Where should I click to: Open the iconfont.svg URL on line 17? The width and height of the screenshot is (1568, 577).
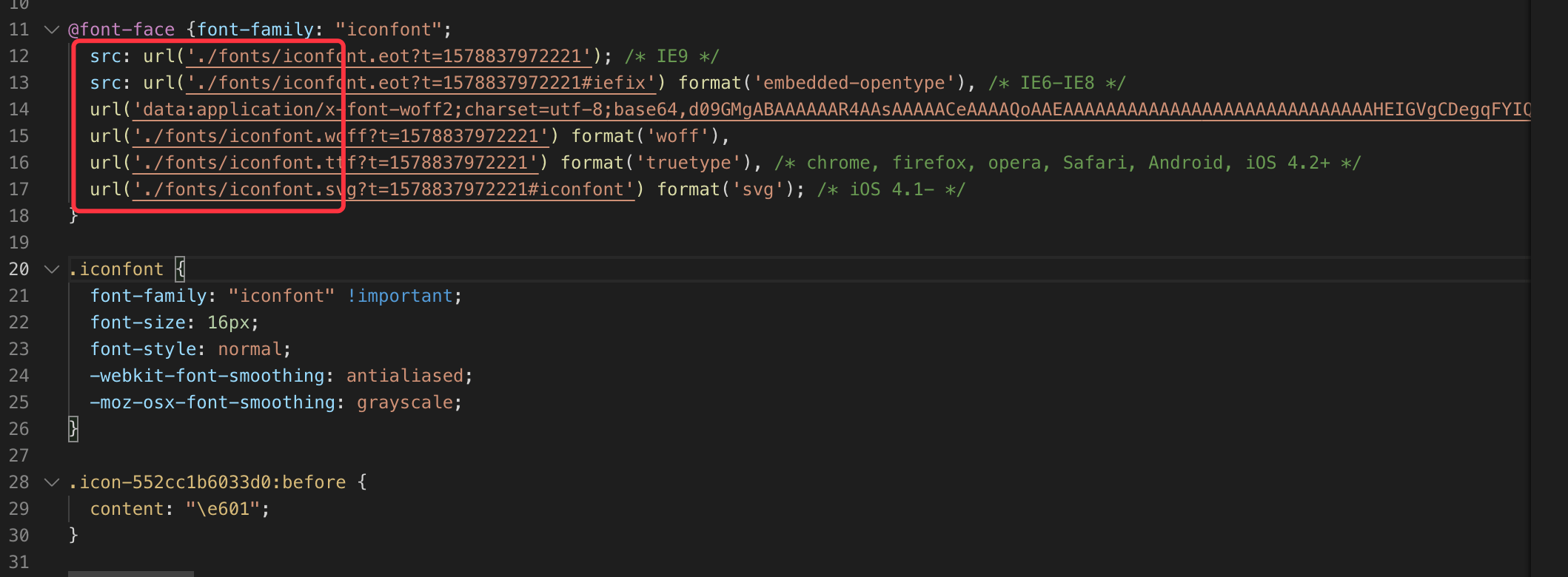pos(383,189)
